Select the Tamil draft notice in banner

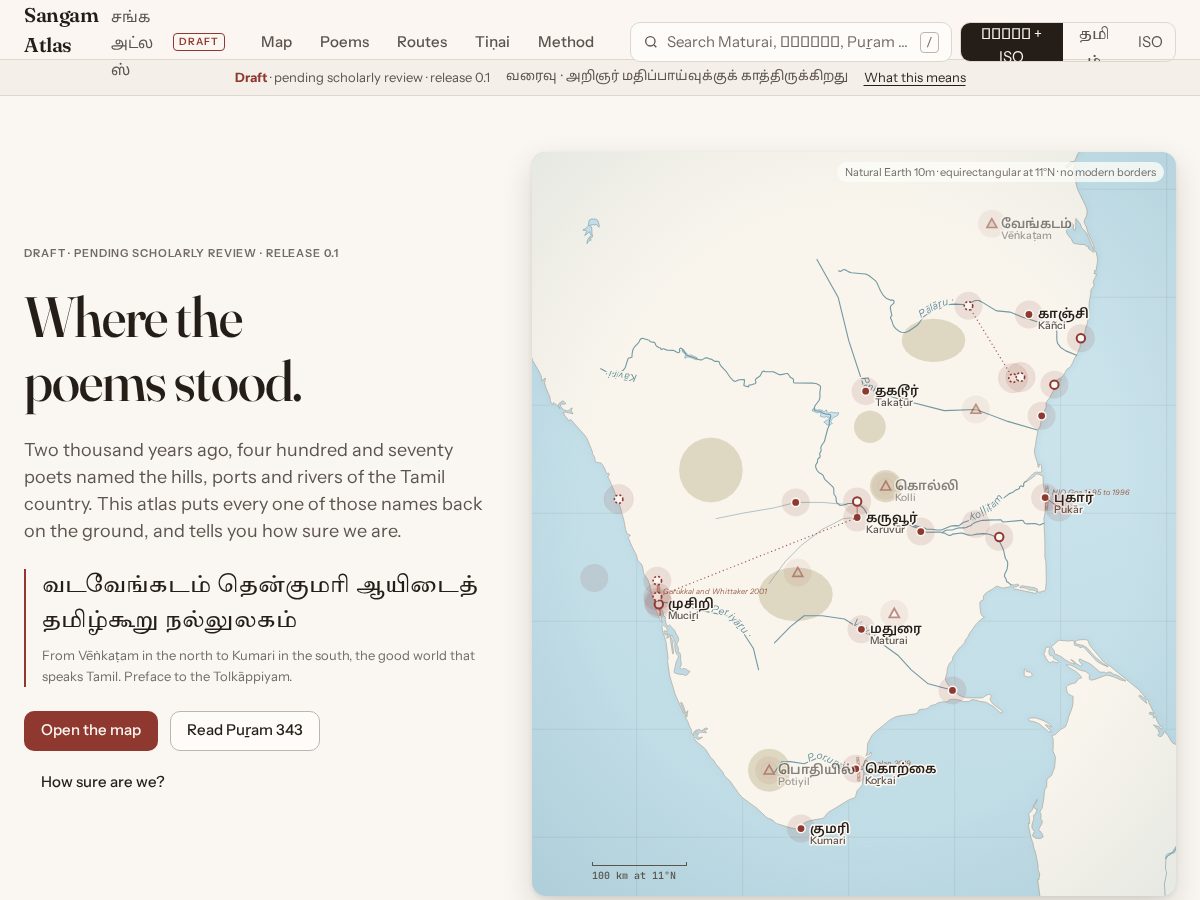point(676,77)
